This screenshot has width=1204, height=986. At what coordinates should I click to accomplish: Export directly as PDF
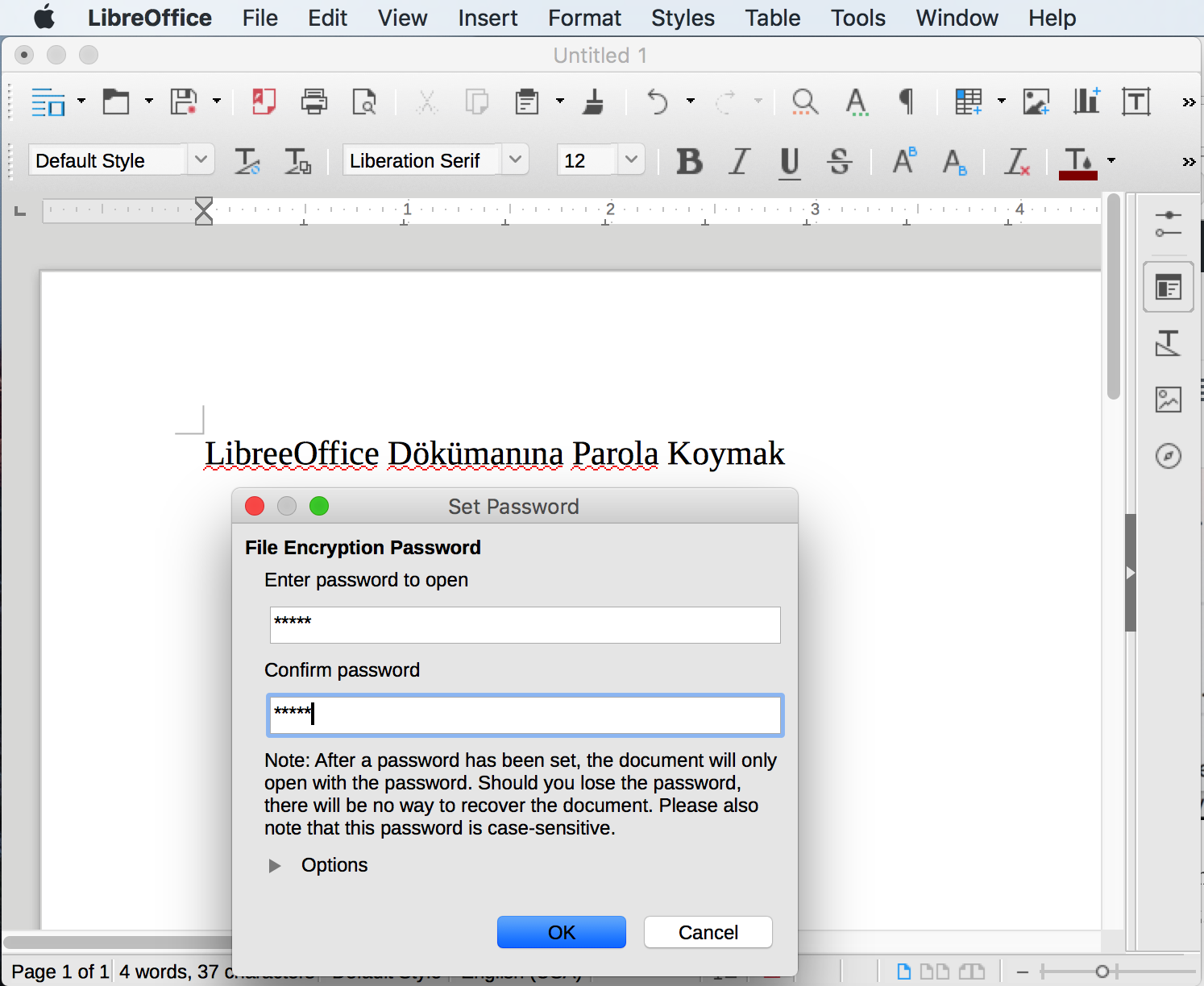[264, 101]
